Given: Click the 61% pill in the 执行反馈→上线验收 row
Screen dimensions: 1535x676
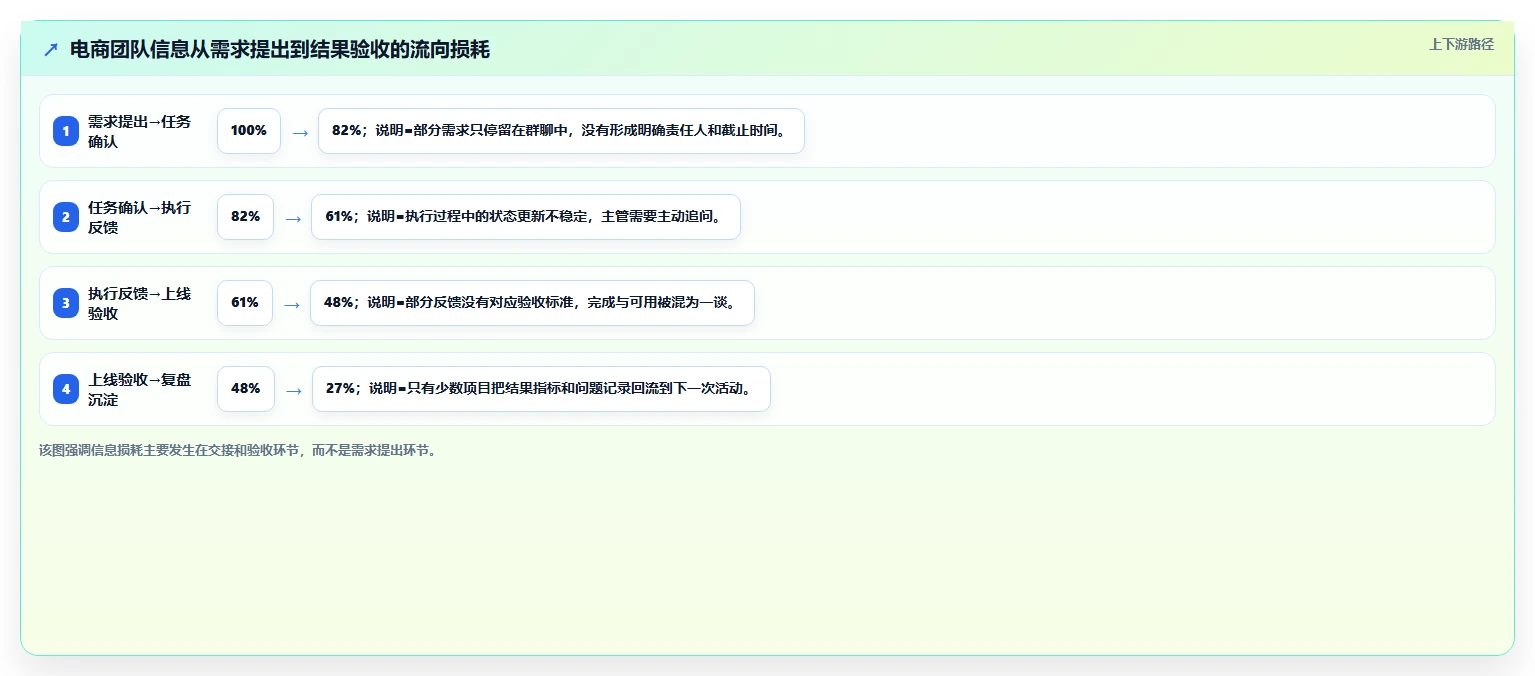Looking at the screenshot, I should tap(245, 303).
